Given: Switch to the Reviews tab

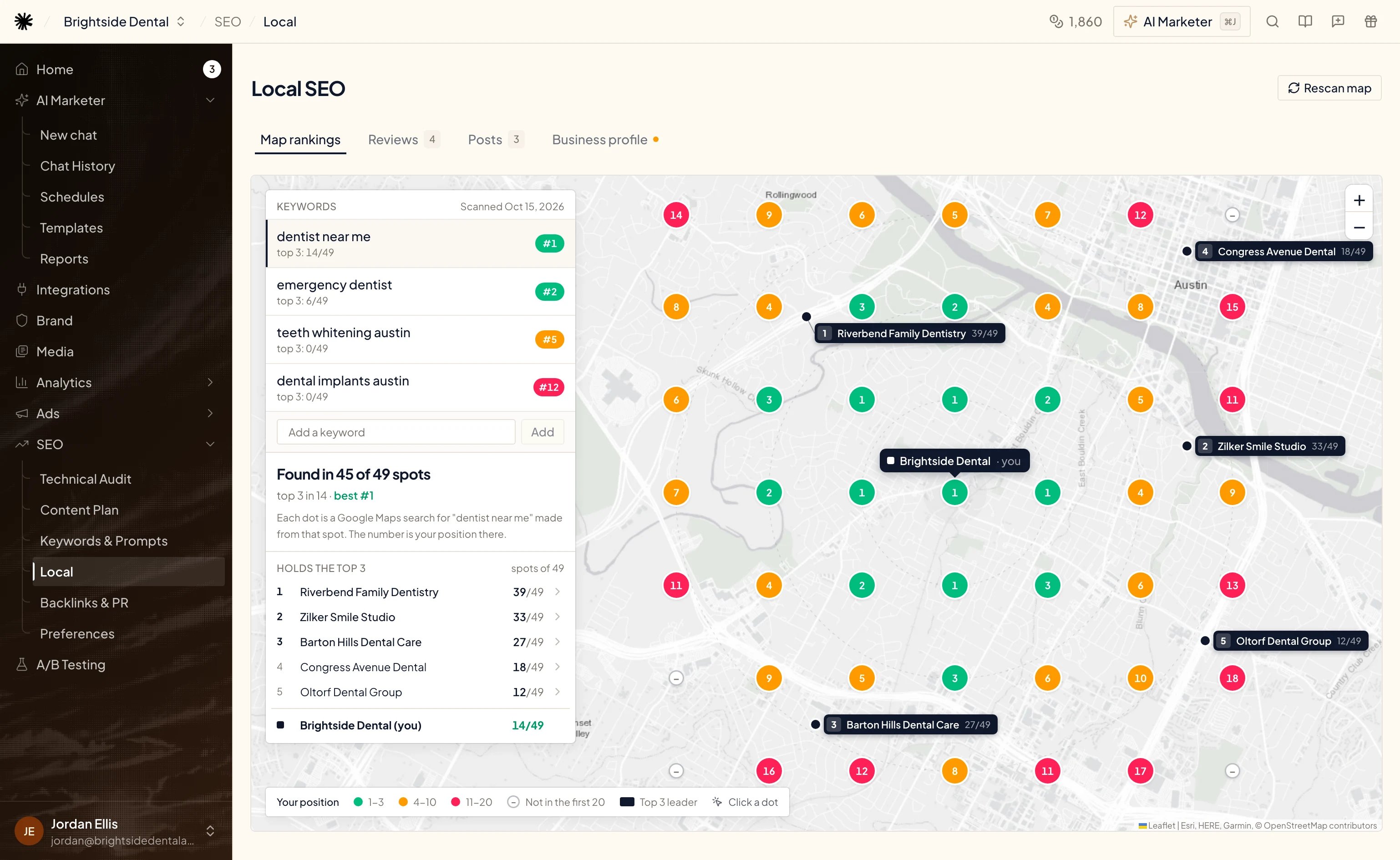Looking at the screenshot, I should pyautogui.click(x=403, y=139).
